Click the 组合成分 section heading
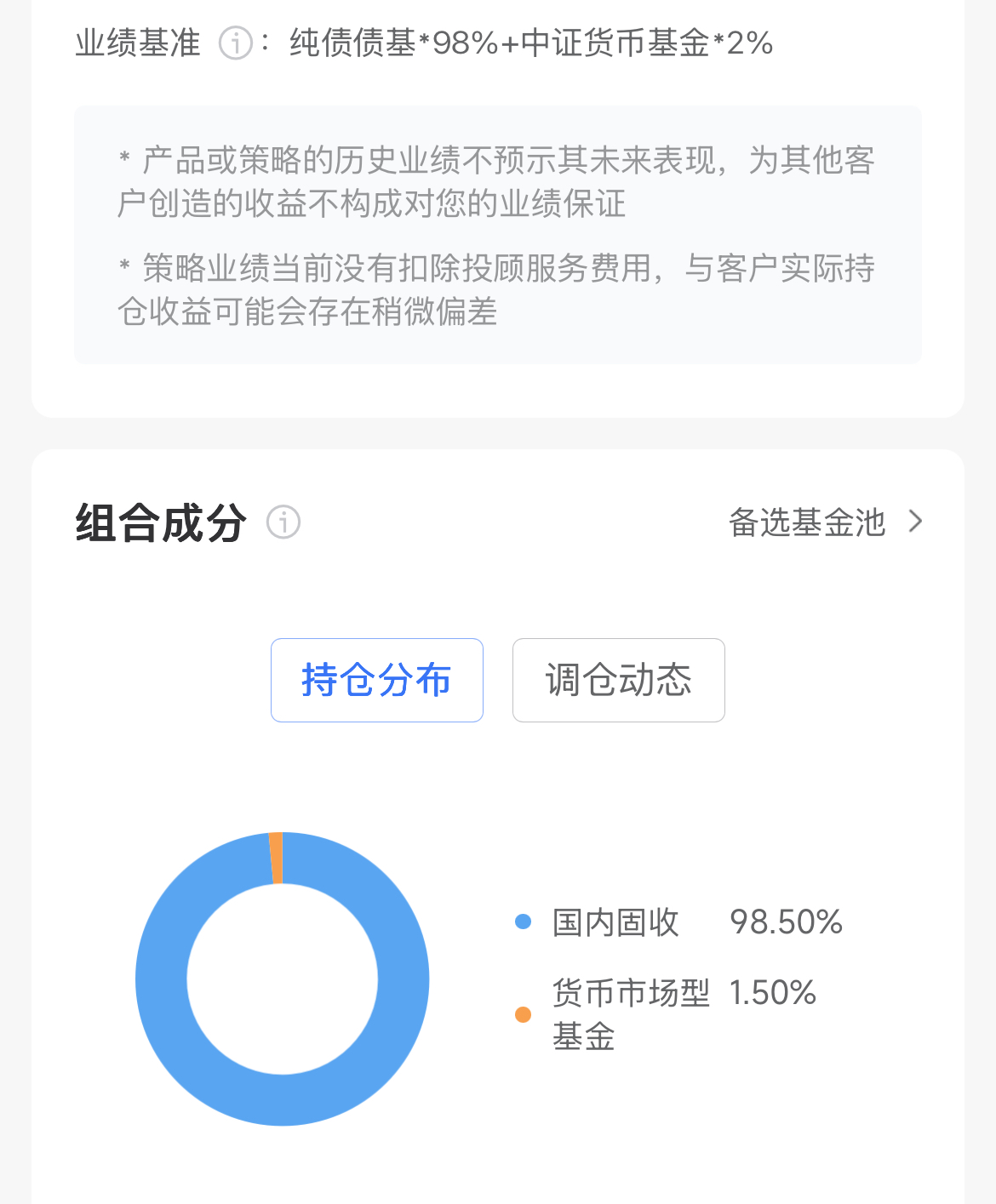Screen dimensions: 996x1204 coord(162,522)
